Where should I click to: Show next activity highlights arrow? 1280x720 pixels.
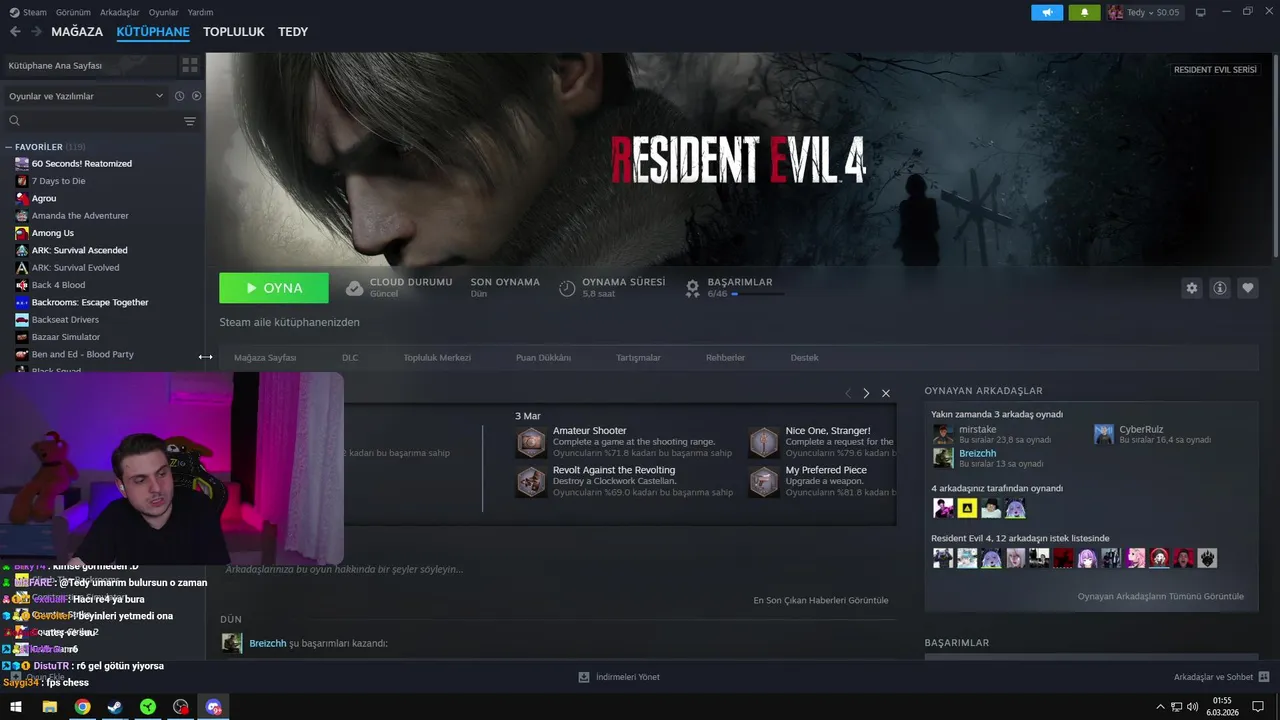[866, 393]
